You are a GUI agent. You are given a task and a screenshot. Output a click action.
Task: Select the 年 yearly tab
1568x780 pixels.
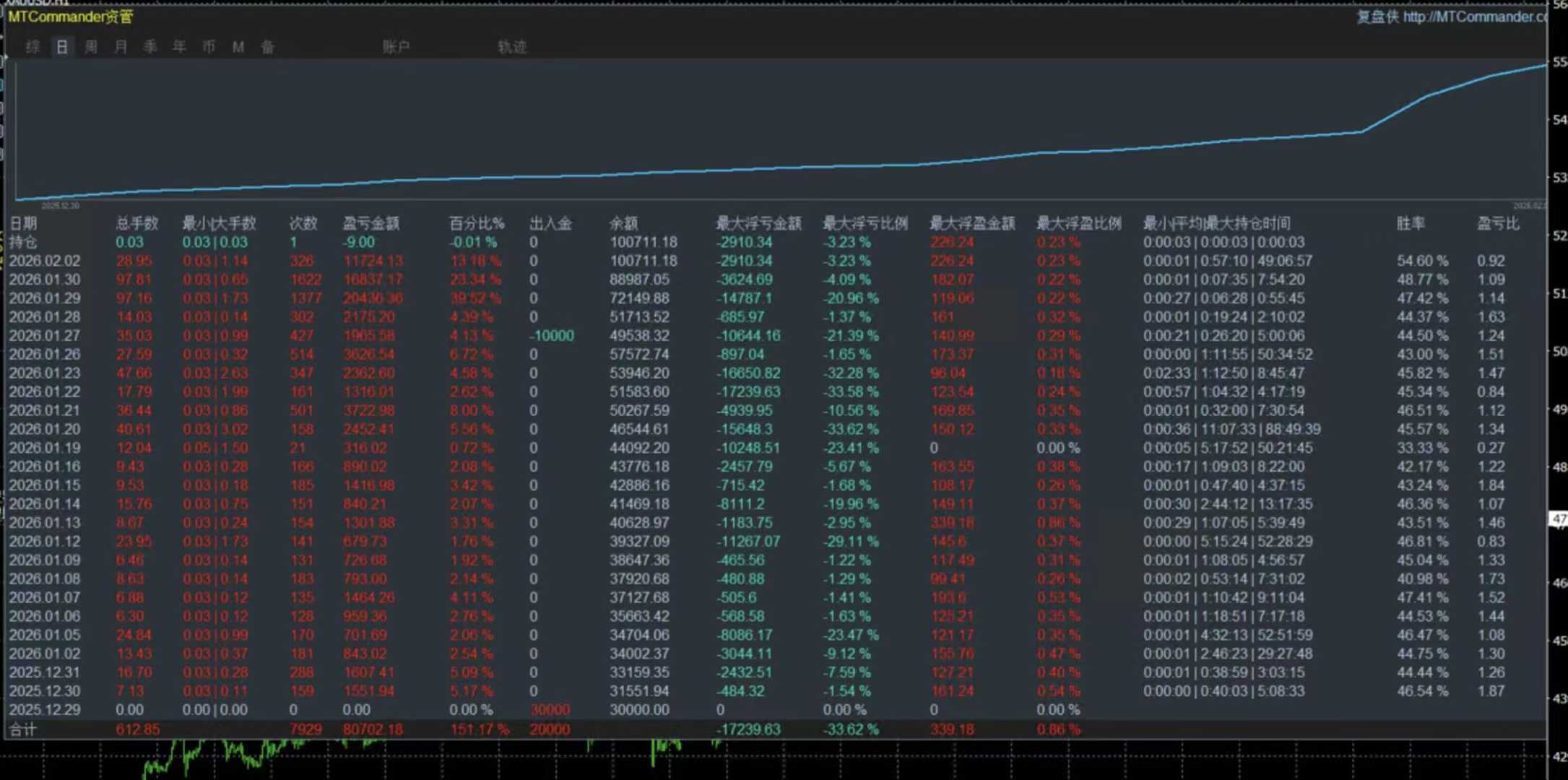pyautogui.click(x=179, y=47)
